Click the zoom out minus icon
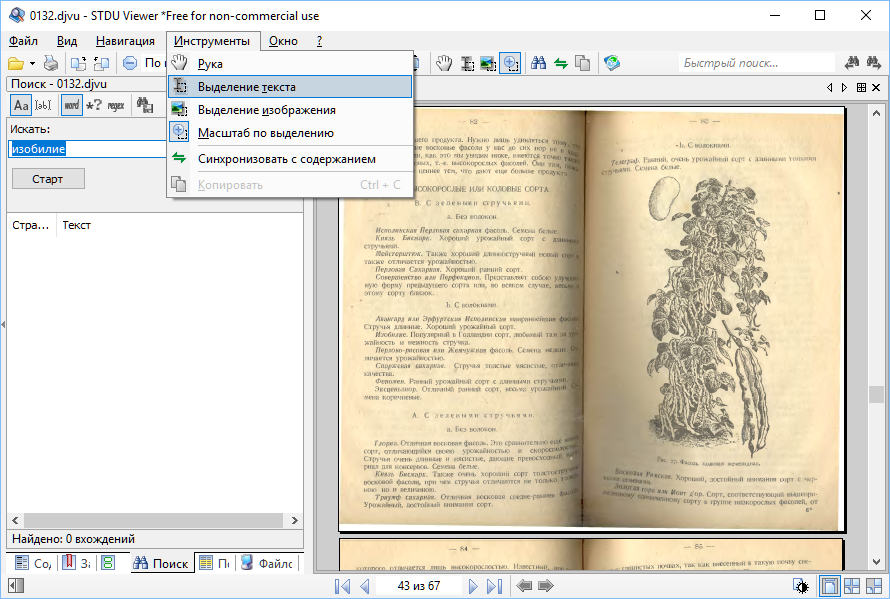Image resolution: width=890 pixels, height=599 pixels. tap(130, 63)
